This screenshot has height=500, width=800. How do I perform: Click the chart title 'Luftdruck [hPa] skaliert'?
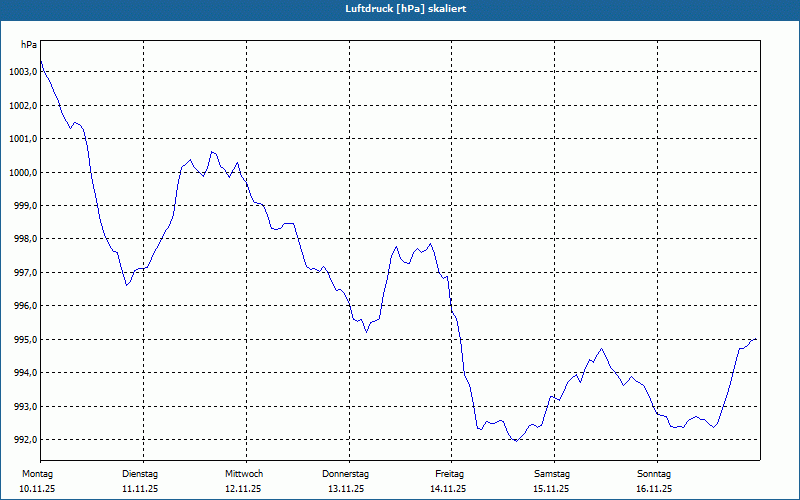[399, 9]
